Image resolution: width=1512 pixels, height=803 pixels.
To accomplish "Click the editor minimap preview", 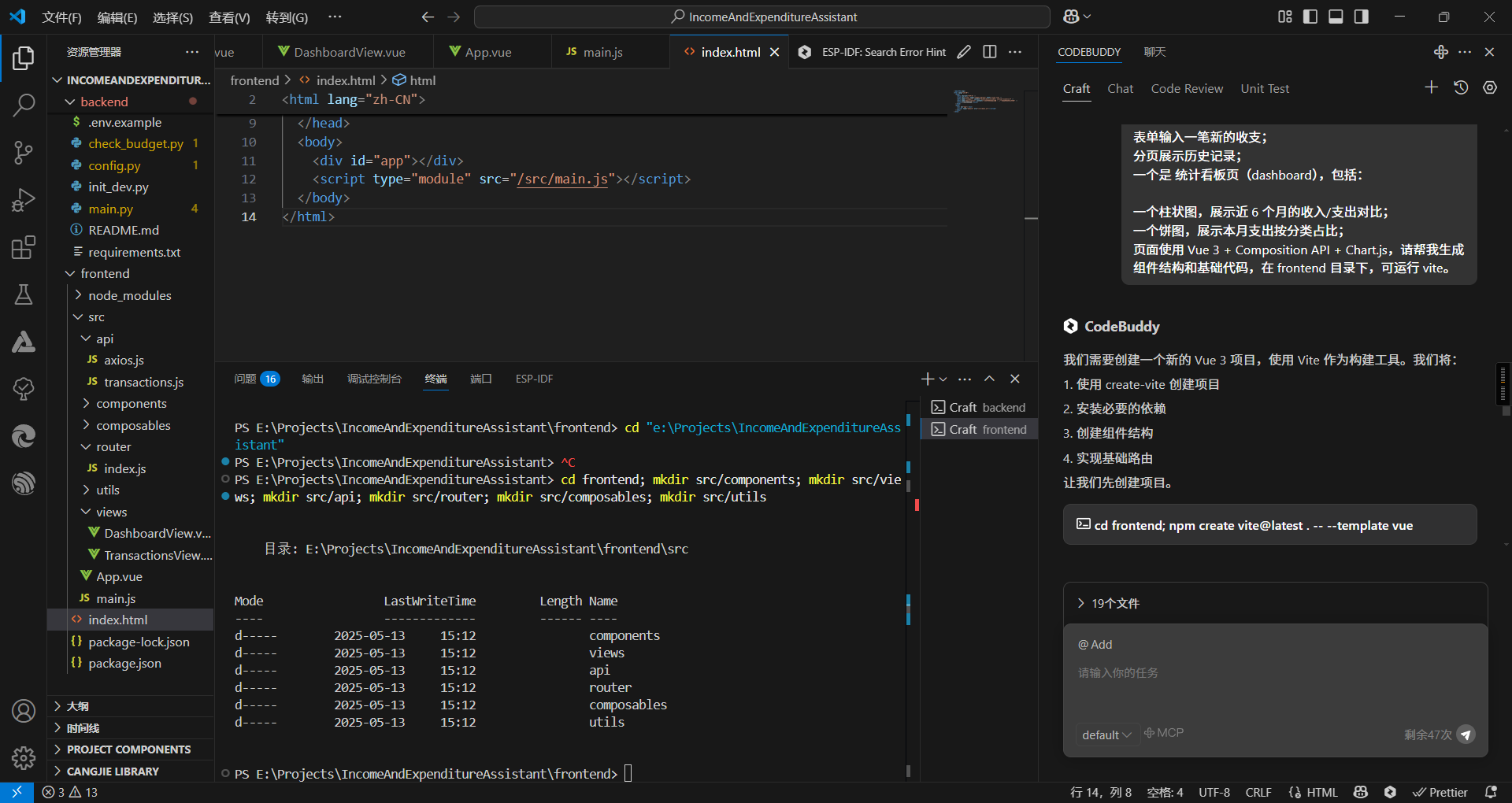I will [984, 101].
